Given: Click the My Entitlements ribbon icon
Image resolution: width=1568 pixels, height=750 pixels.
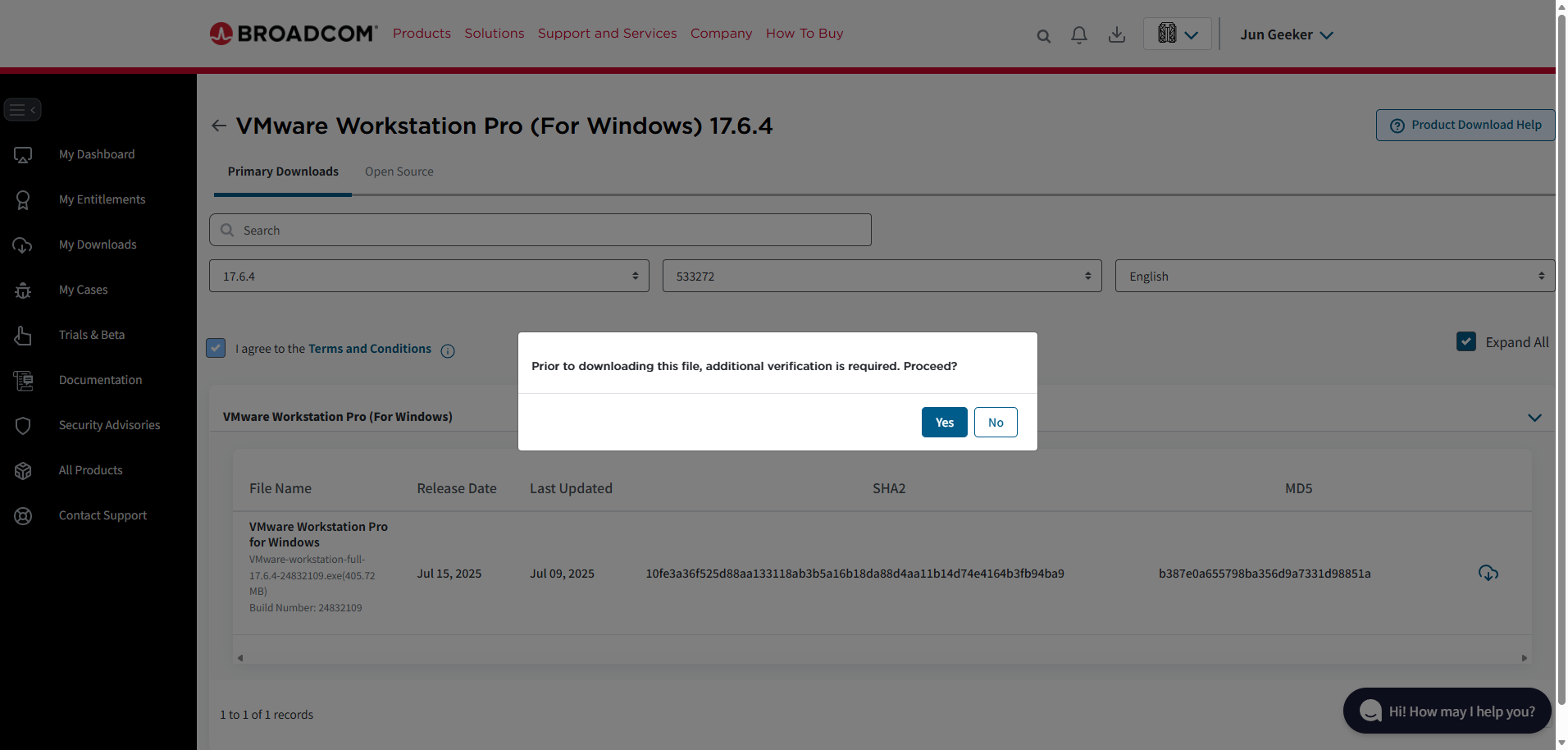Looking at the screenshot, I should (x=23, y=200).
